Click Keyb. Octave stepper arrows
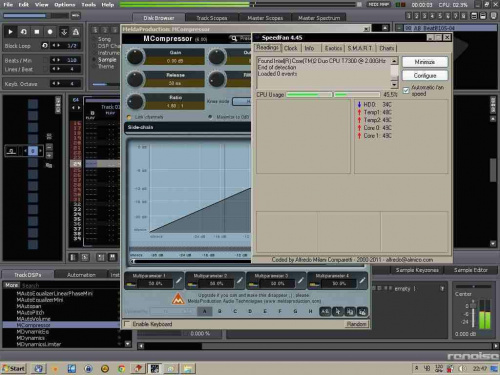Image resolution: width=500 pixels, height=375 pixels. [x=56, y=83]
